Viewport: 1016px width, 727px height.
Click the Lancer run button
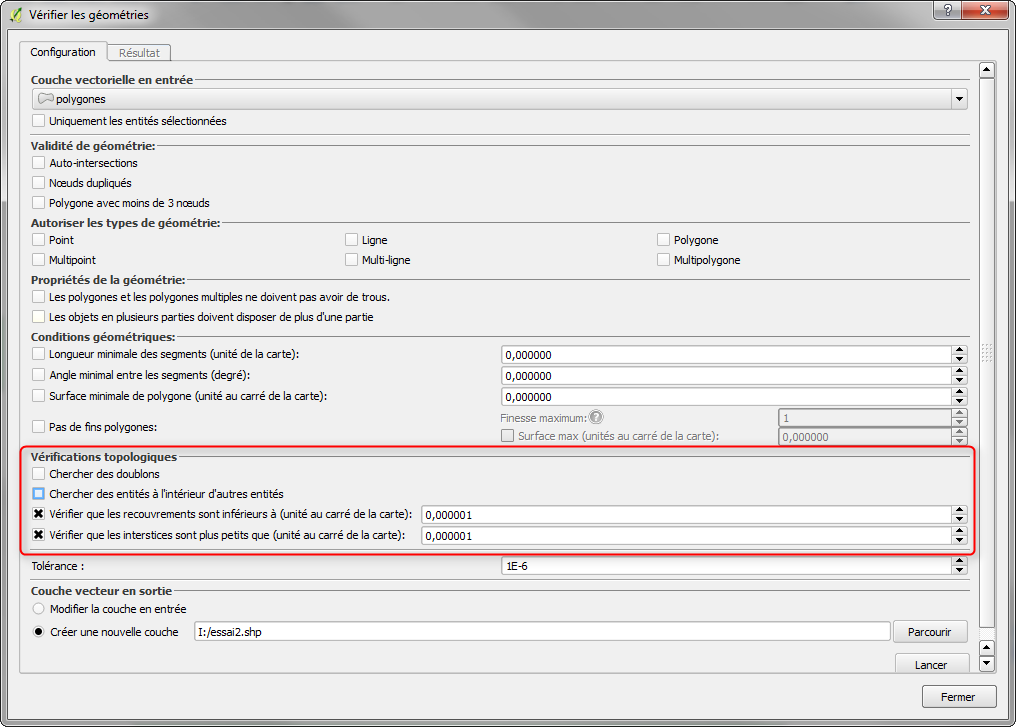tap(931, 664)
